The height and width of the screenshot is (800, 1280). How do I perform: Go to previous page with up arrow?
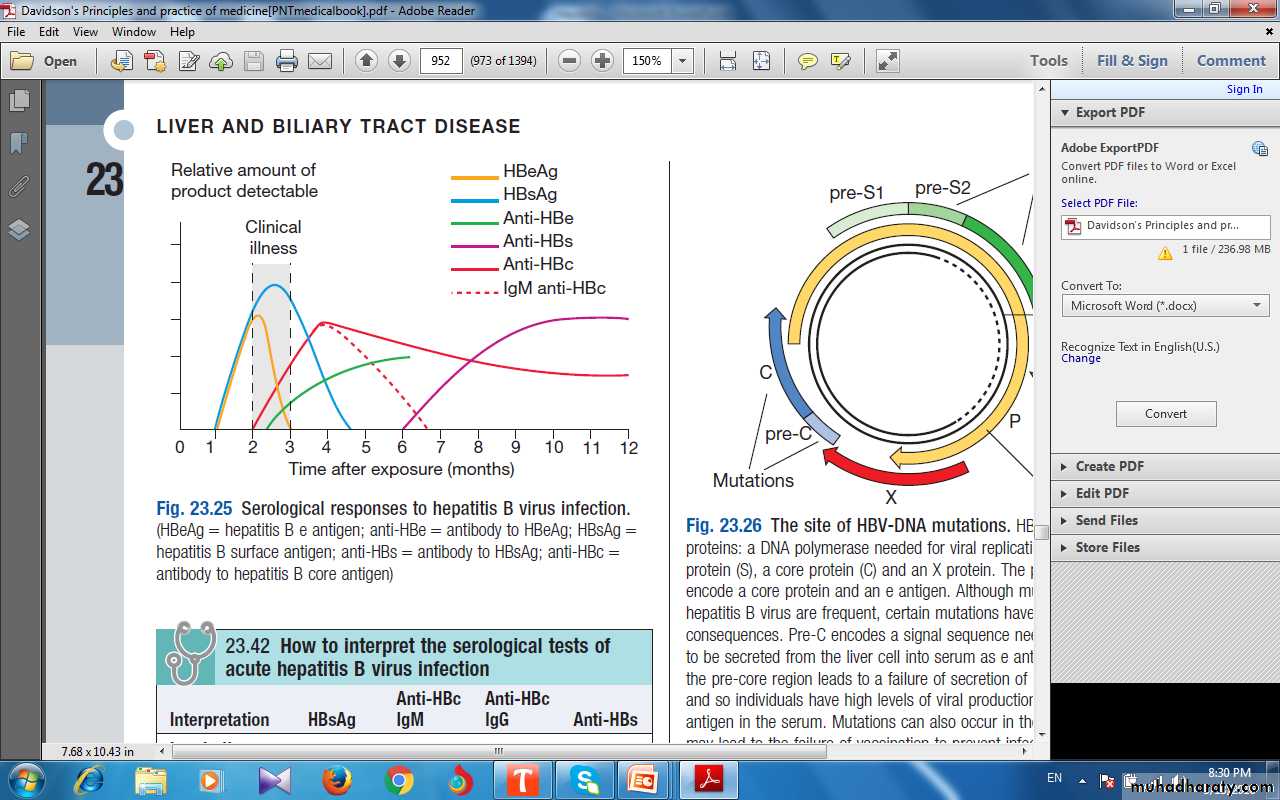(366, 61)
